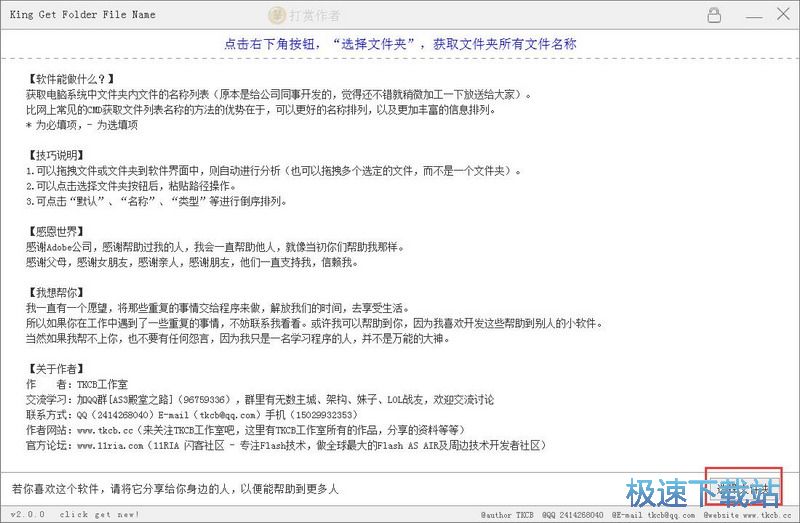The width and height of the screenshot is (800, 523).
Task: Click the blue instruction line 点击右下角按钮
Action: (x=400, y=44)
